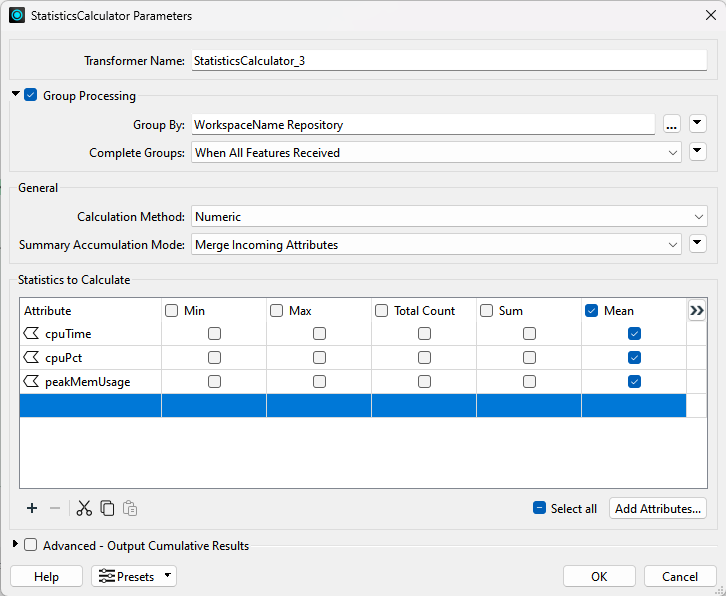The width and height of the screenshot is (726, 596).
Task: Copy selected row icon
Action: pos(107,508)
